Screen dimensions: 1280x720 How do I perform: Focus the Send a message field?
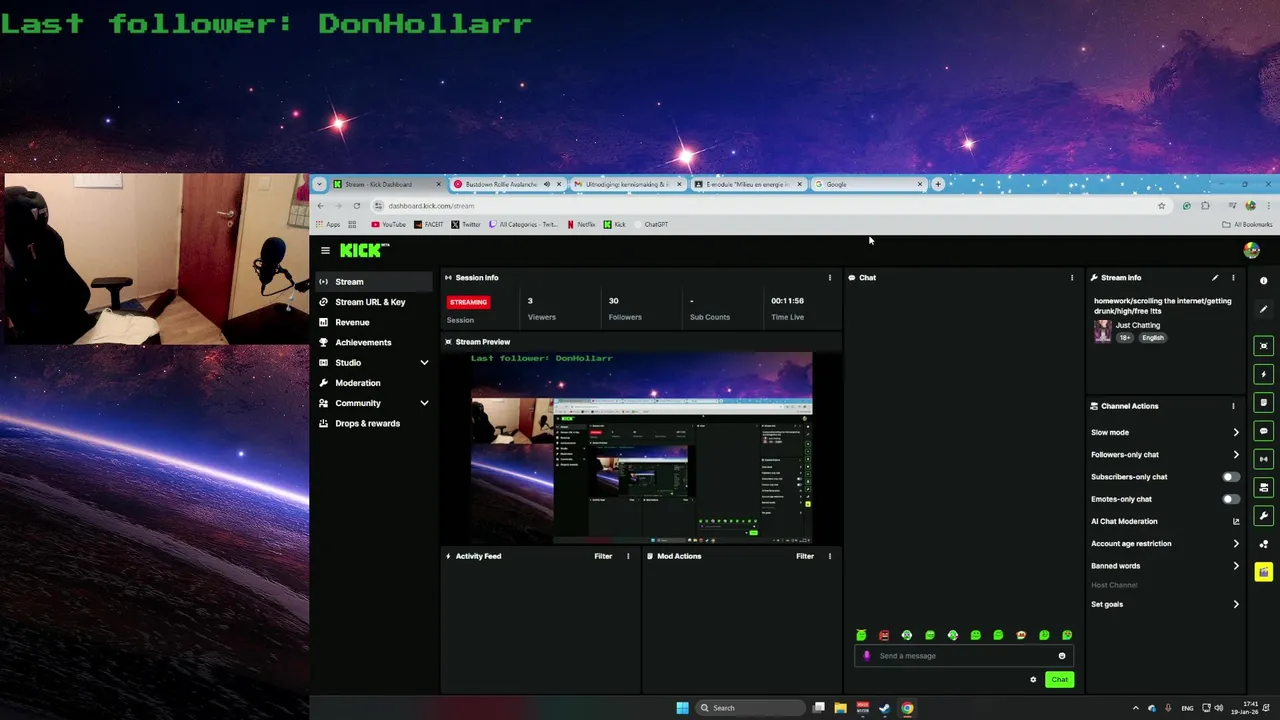pos(963,656)
